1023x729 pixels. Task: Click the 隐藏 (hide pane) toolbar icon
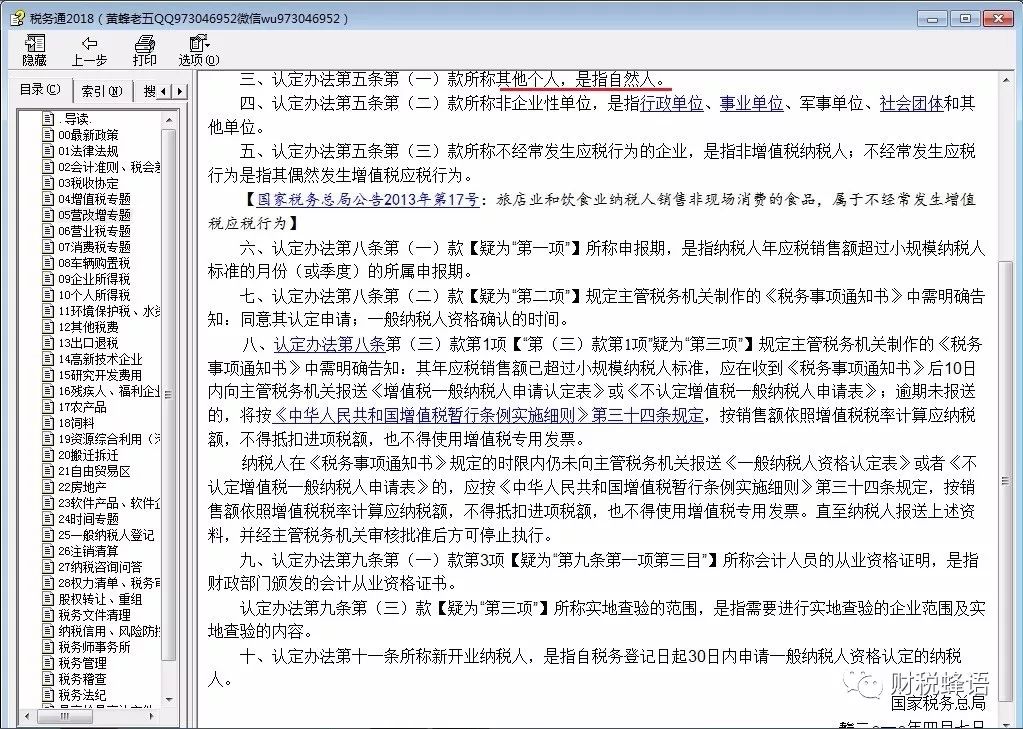pyautogui.click(x=34, y=50)
